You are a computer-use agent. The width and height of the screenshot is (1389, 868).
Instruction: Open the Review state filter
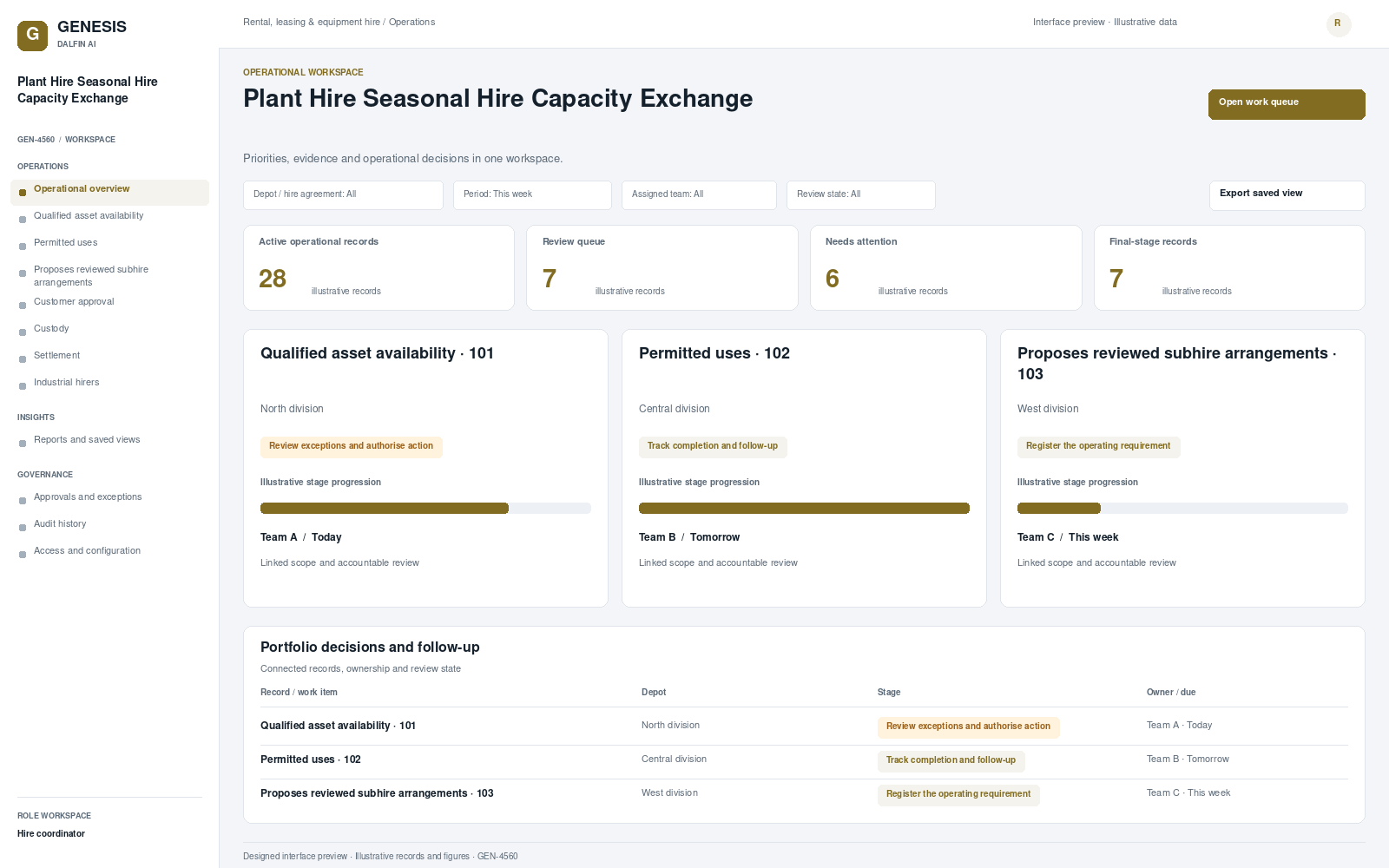pos(861,195)
